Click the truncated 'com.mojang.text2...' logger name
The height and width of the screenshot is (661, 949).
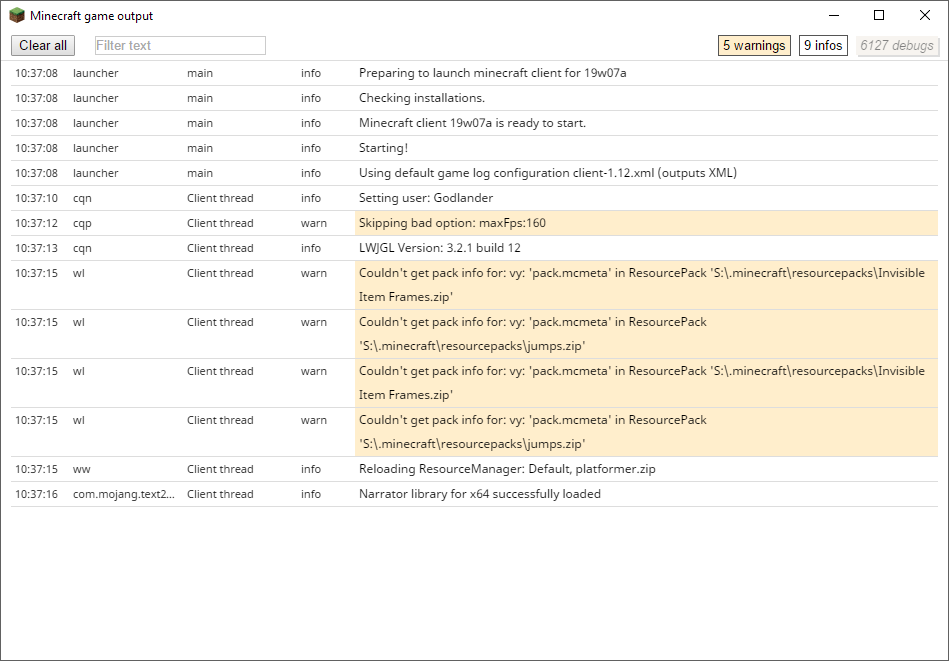[x=123, y=494]
